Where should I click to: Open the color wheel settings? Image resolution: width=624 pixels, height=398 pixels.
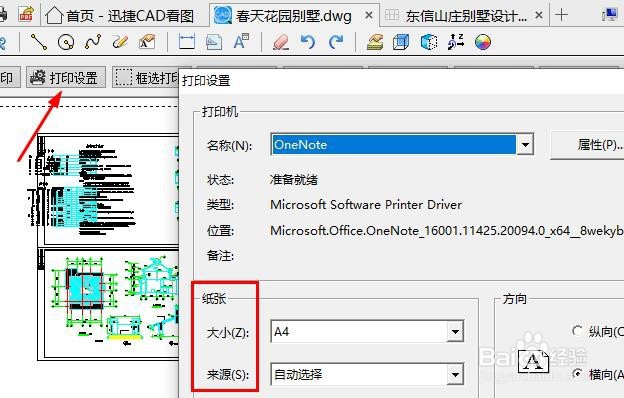click(x=483, y=42)
